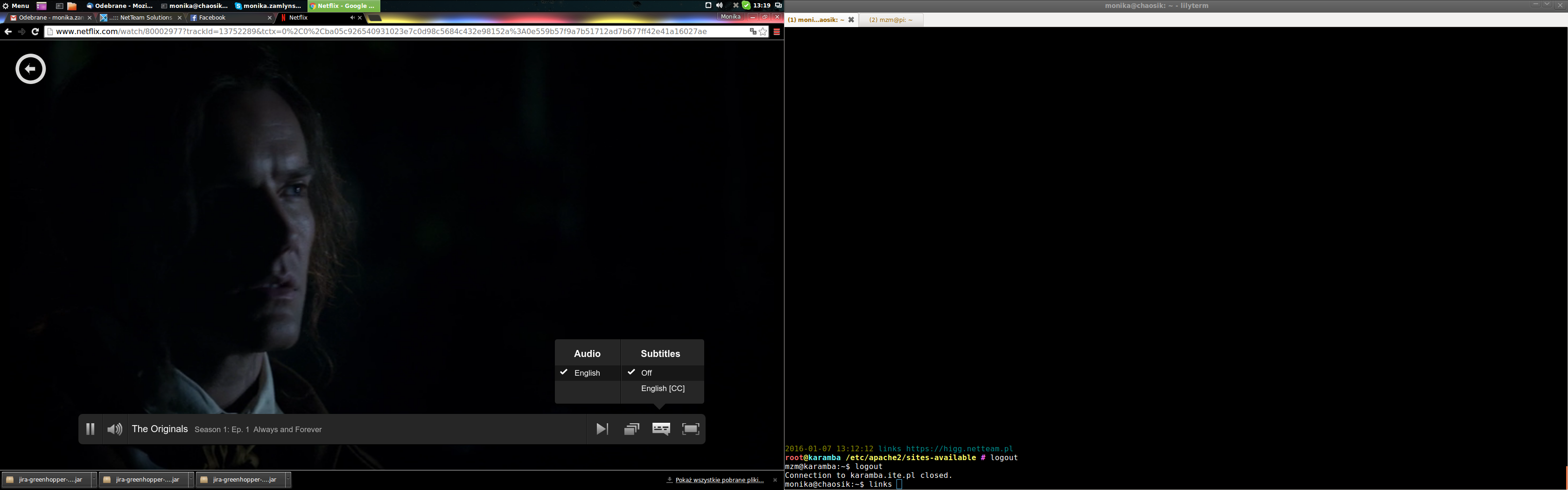Switch Netflix player to fullscreen

[x=691, y=429]
